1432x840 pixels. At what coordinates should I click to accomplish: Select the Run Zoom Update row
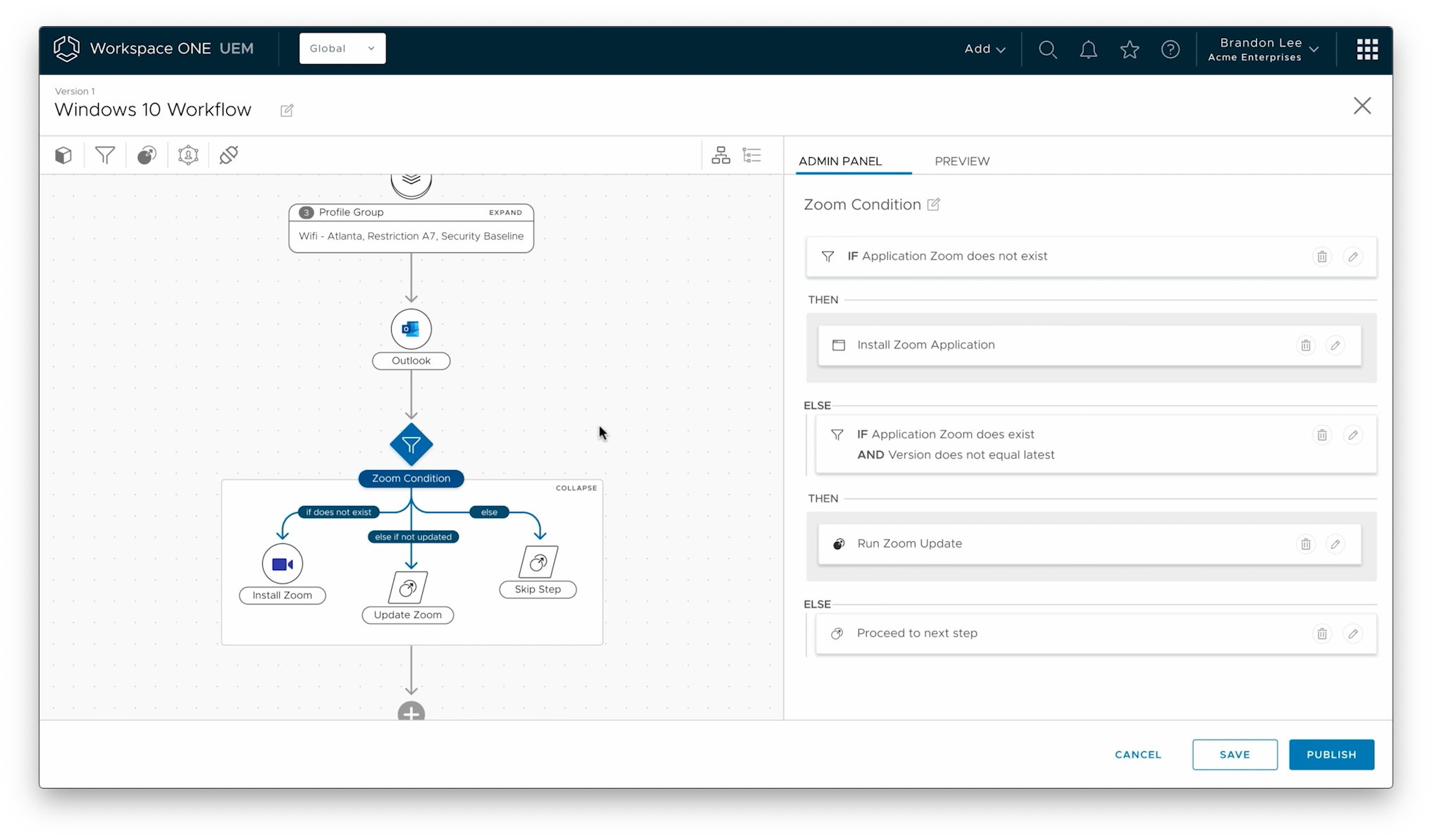[1090, 544]
